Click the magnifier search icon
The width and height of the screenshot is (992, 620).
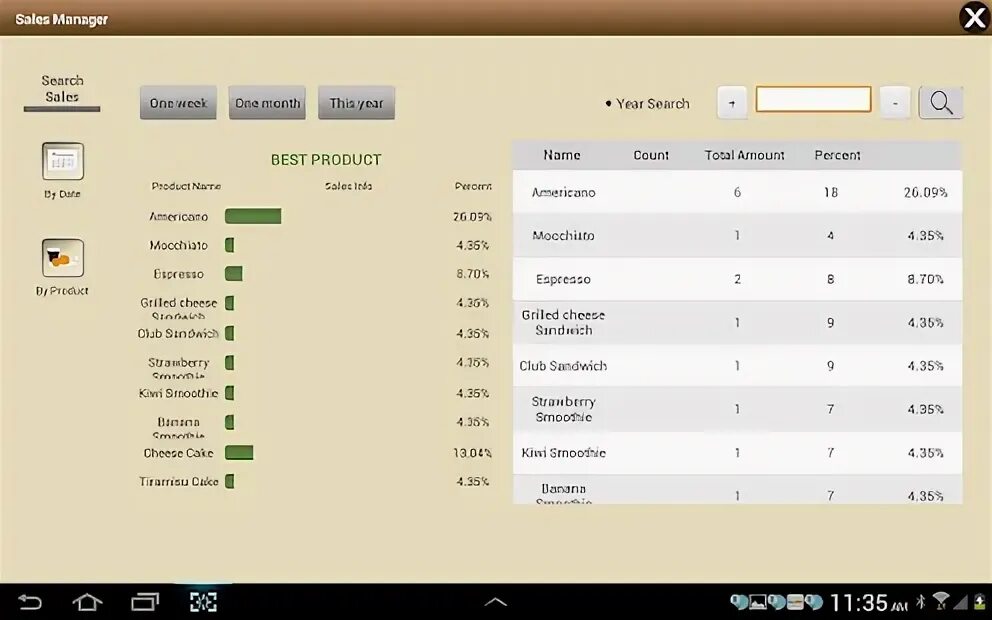pos(940,102)
